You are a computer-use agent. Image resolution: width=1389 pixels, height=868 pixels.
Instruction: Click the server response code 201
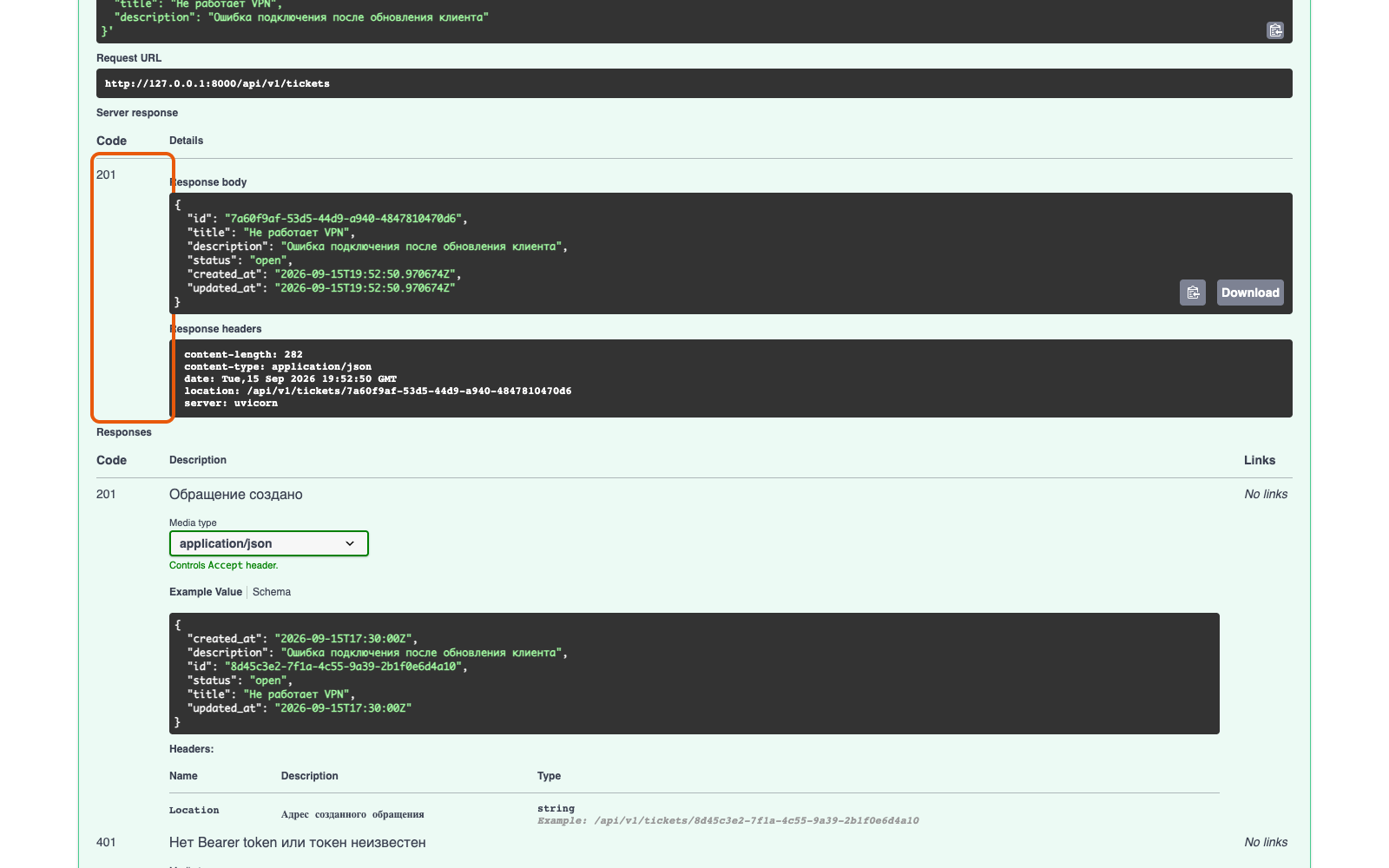(106, 174)
